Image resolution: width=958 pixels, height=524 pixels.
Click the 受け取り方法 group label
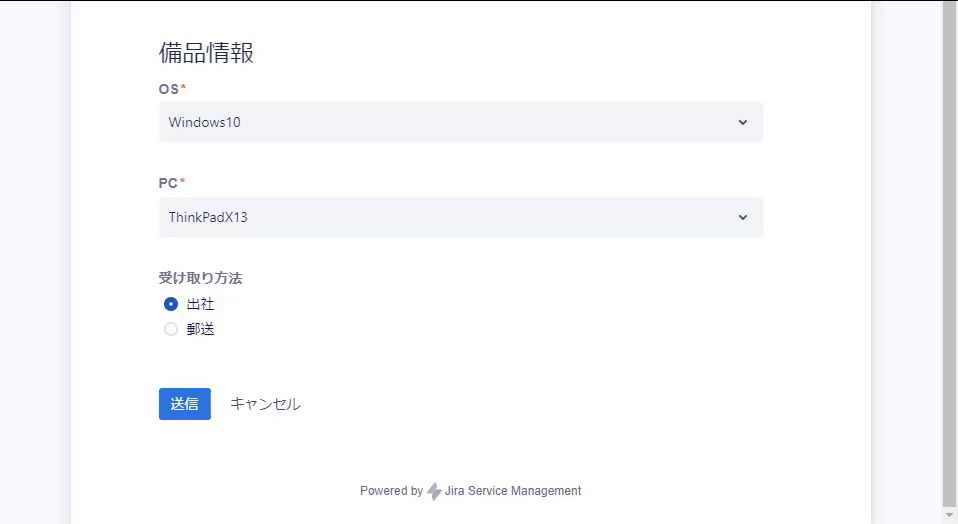click(200, 278)
